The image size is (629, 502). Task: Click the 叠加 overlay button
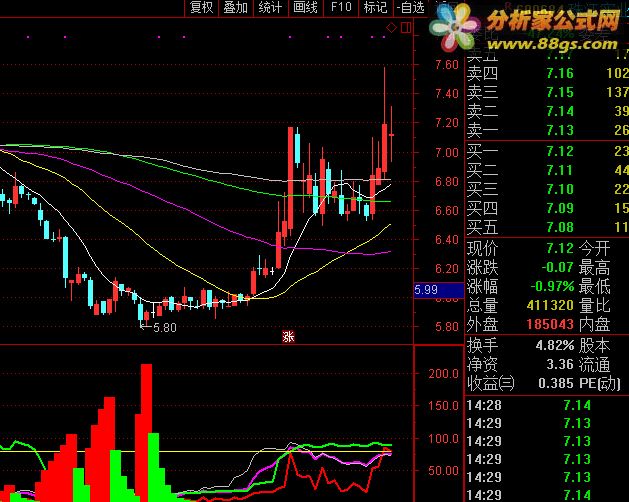235,7
